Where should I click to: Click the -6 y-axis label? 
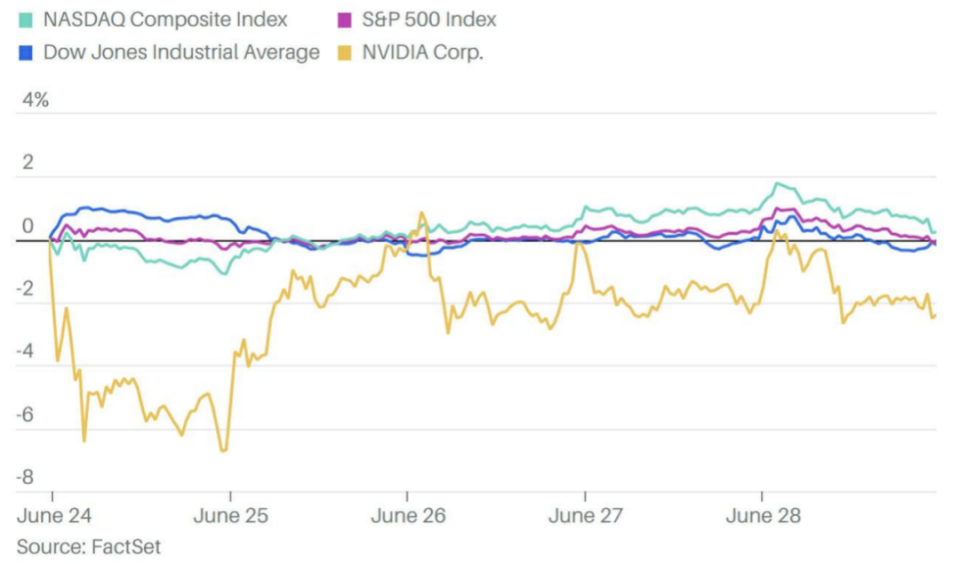(27, 414)
